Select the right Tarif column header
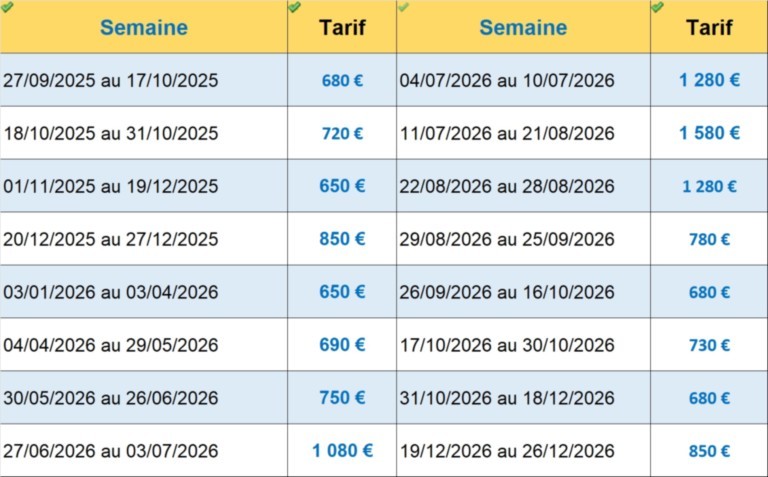This screenshot has height=477, width=768. [x=709, y=28]
